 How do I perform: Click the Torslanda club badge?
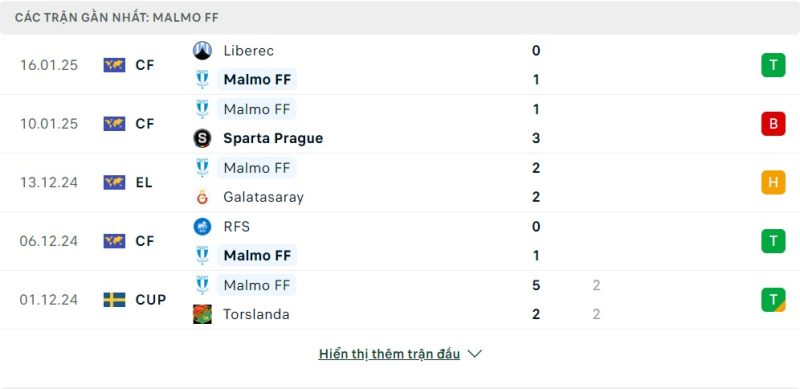pyautogui.click(x=202, y=314)
